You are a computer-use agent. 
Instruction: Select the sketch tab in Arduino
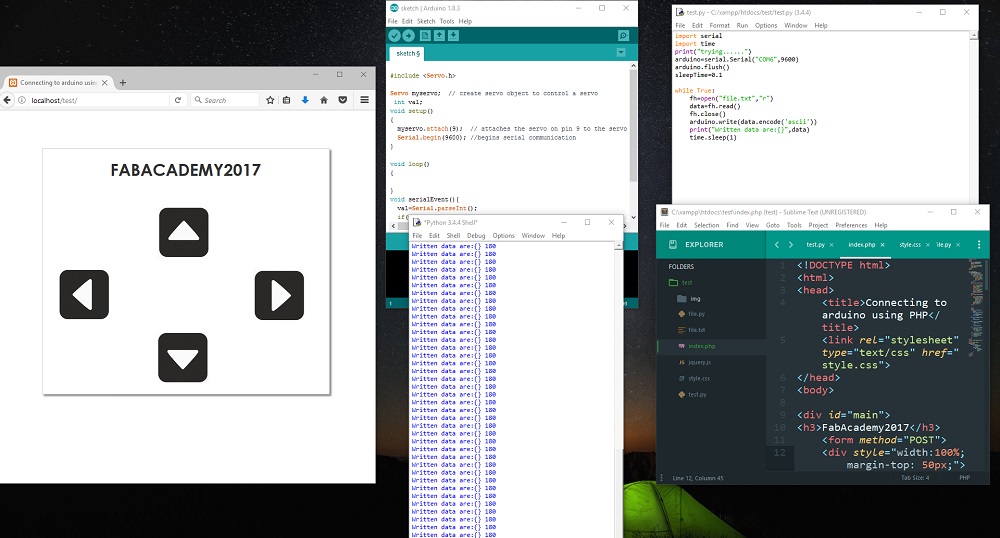pos(408,54)
